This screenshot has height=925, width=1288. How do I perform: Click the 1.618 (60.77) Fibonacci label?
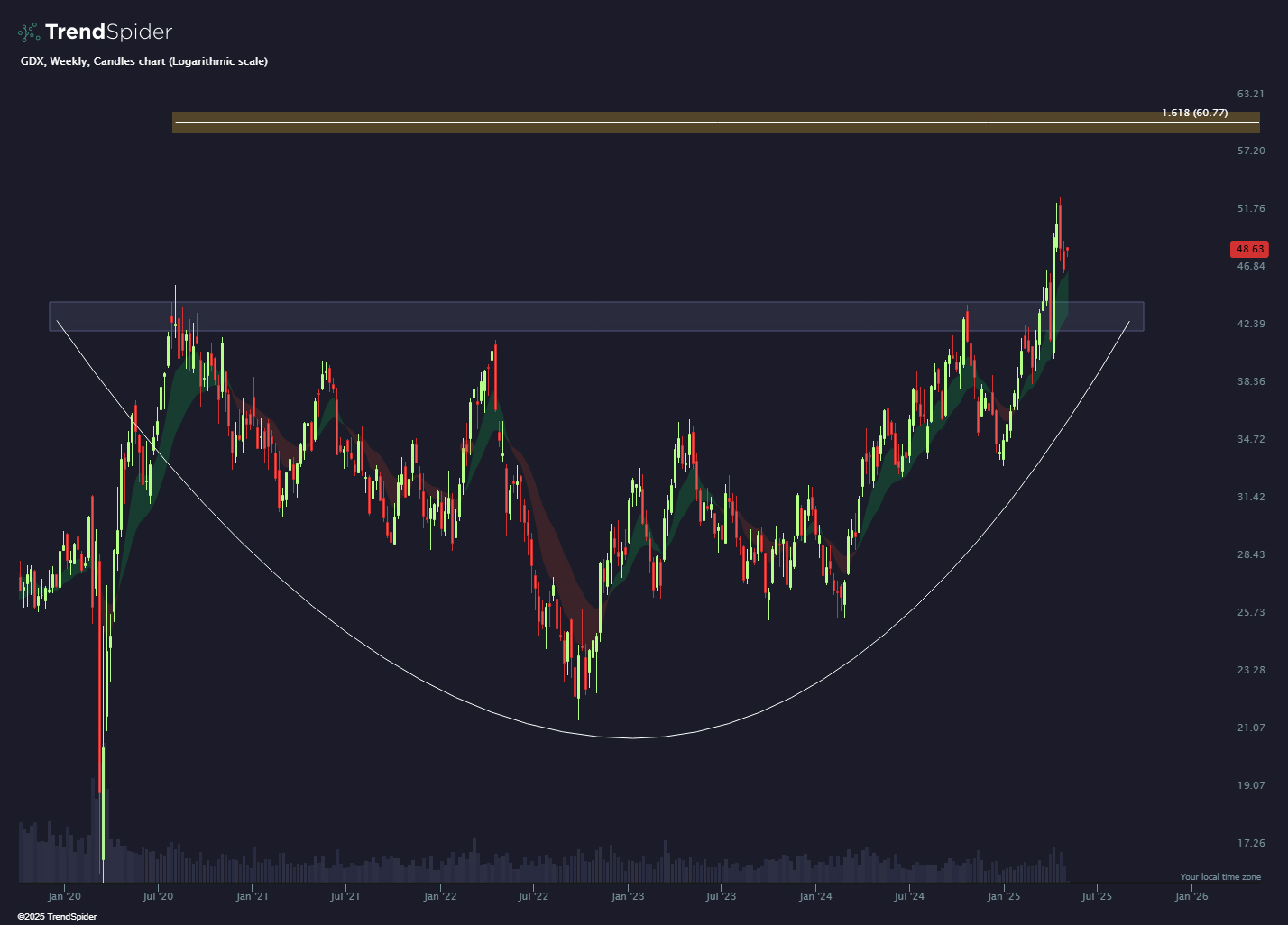(x=1194, y=113)
